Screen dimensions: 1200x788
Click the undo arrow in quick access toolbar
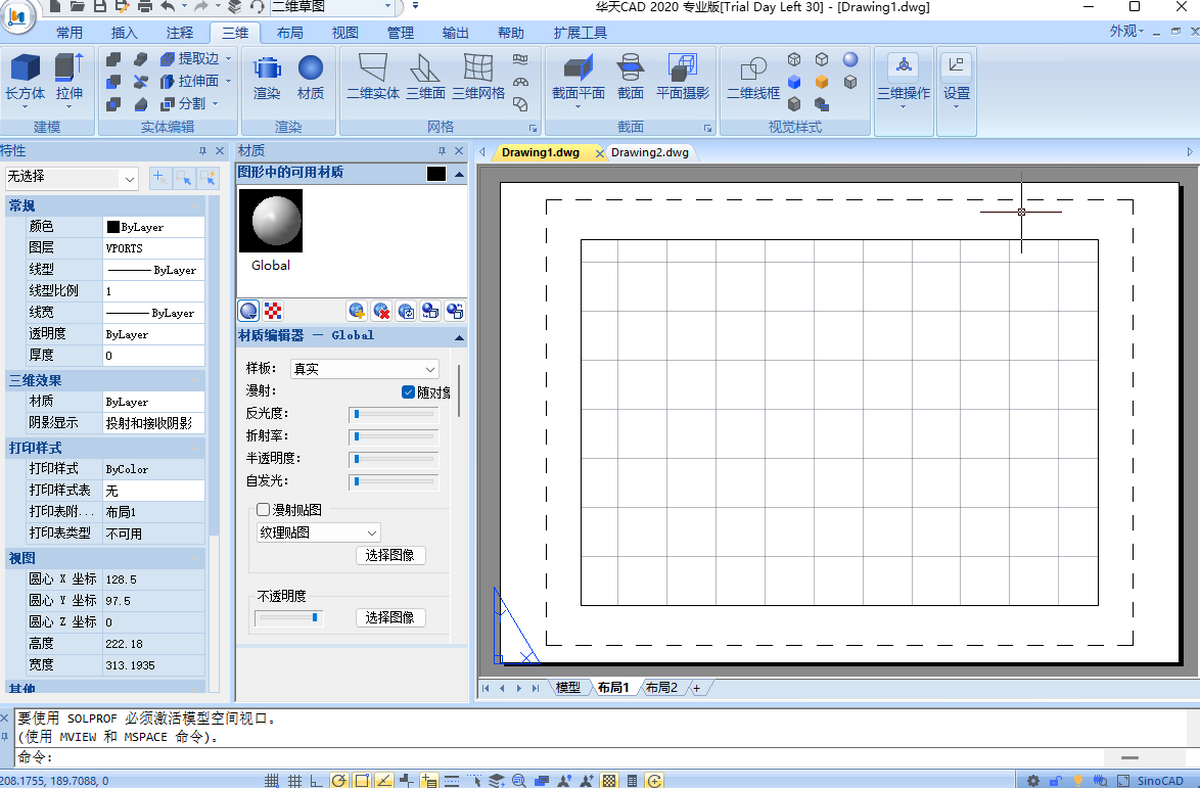(168, 7)
